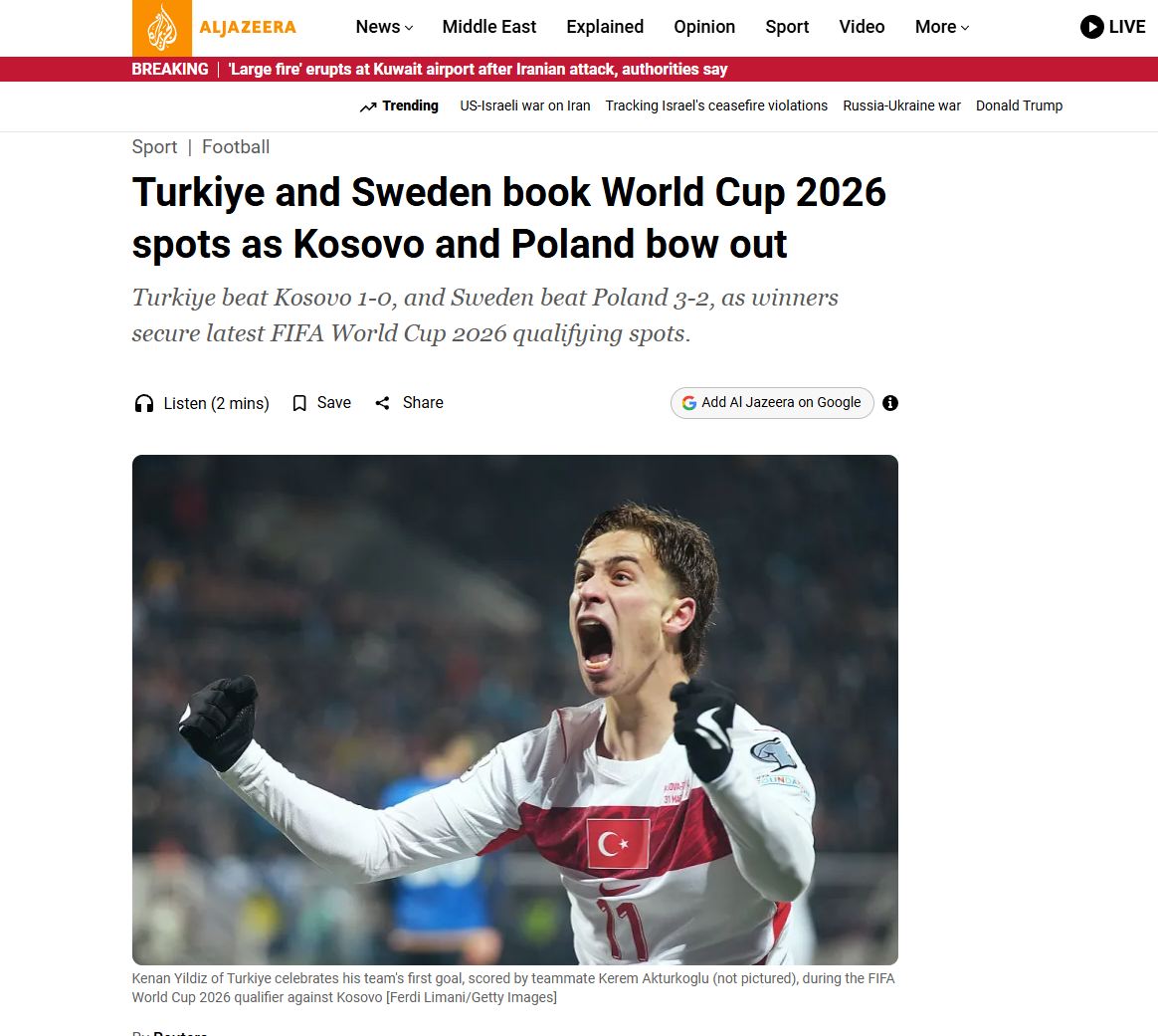The image size is (1158, 1036).
Task: Open the Russia-Ukraine war trending topic
Action: 901,105
